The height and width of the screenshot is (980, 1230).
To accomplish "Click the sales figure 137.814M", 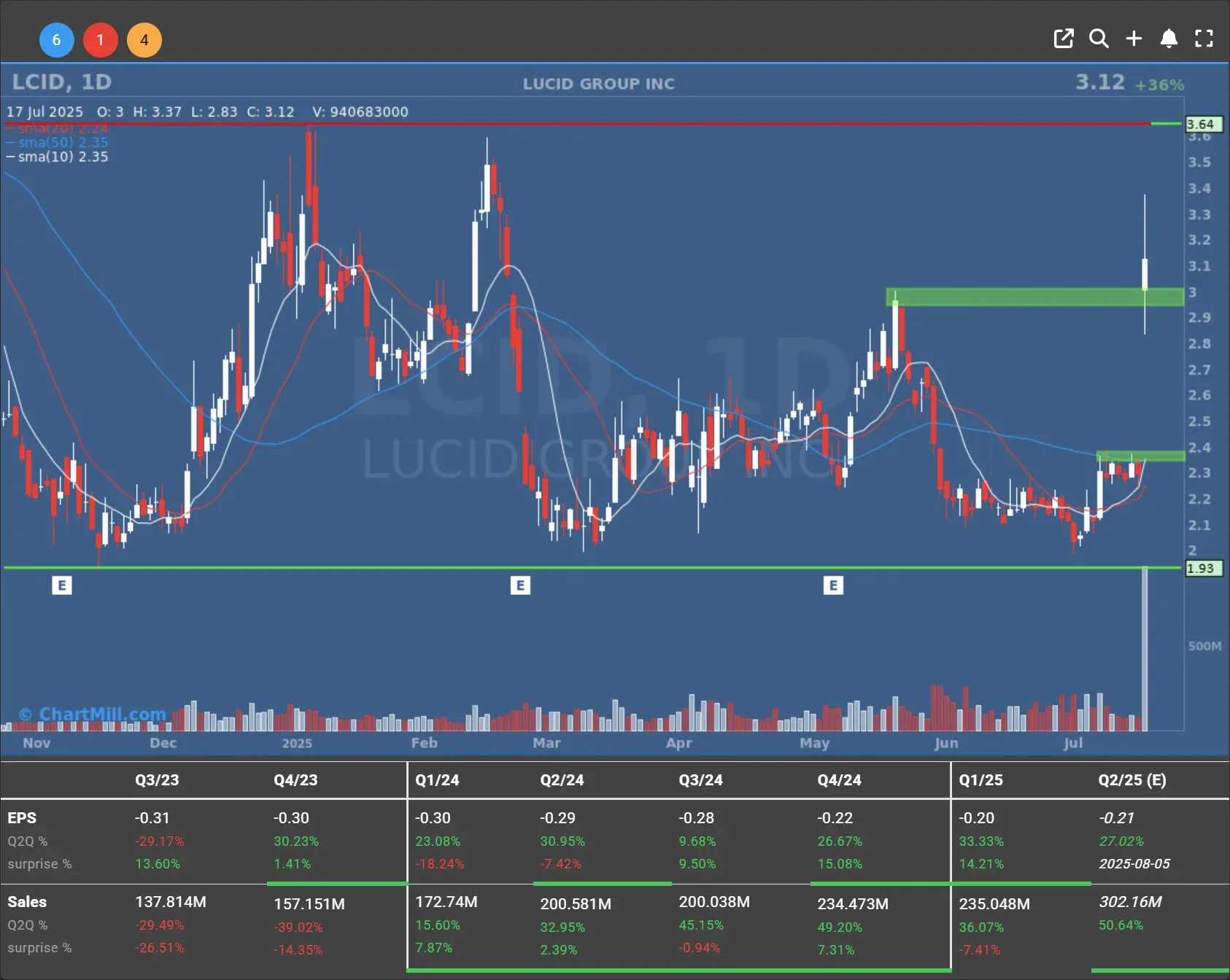I will pos(171,902).
